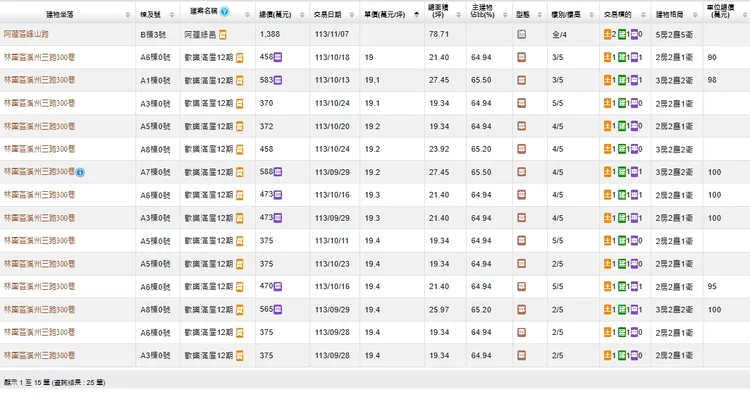Screen dimensions: 750x395
Task: Open the 阿蓮區峰山路 address link
Action: point(26,34)
